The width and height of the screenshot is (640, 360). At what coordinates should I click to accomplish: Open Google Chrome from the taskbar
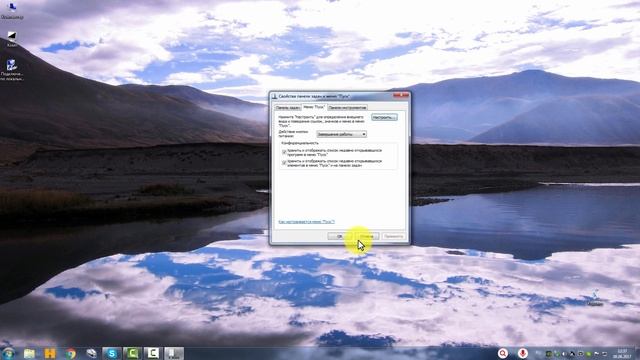(71, 353)
